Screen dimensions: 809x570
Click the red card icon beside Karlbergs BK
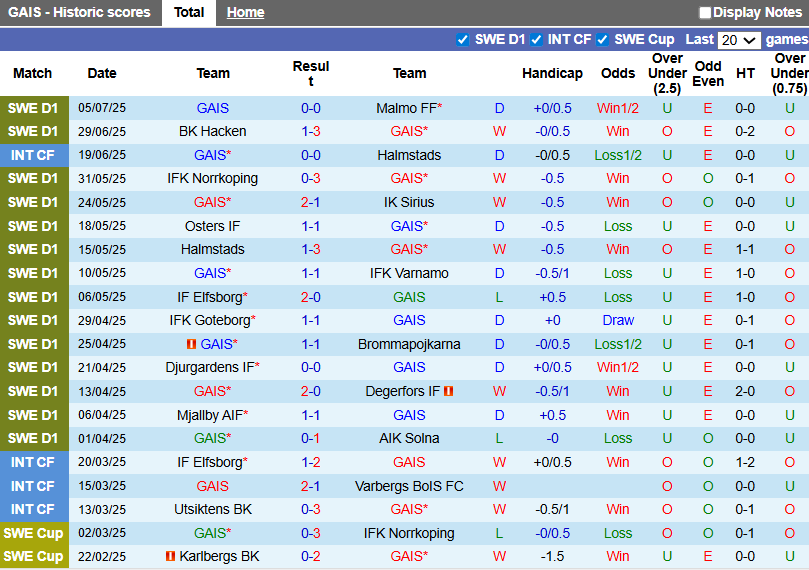click(170, 557)
